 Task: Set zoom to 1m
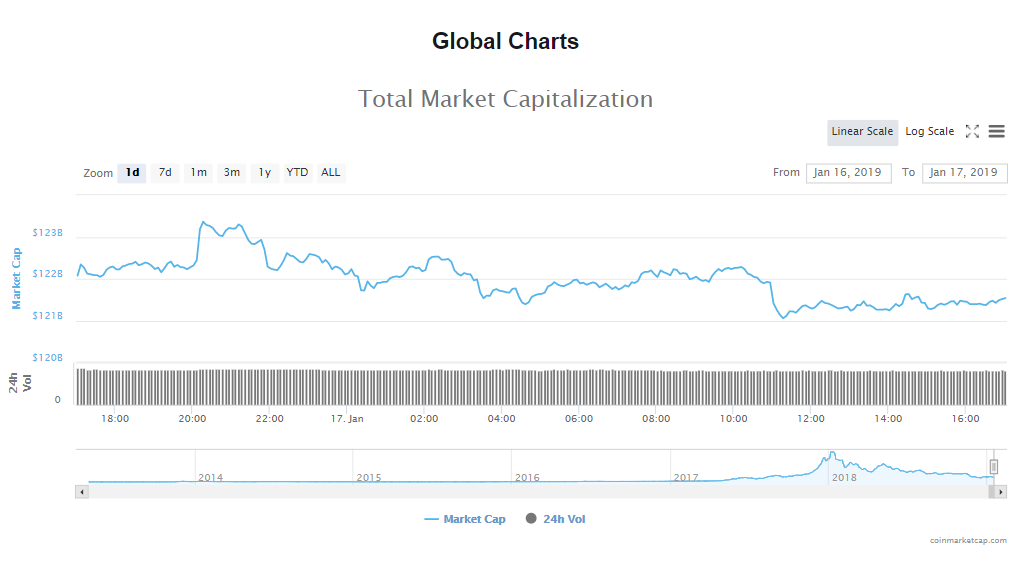(x=199, y=173)
